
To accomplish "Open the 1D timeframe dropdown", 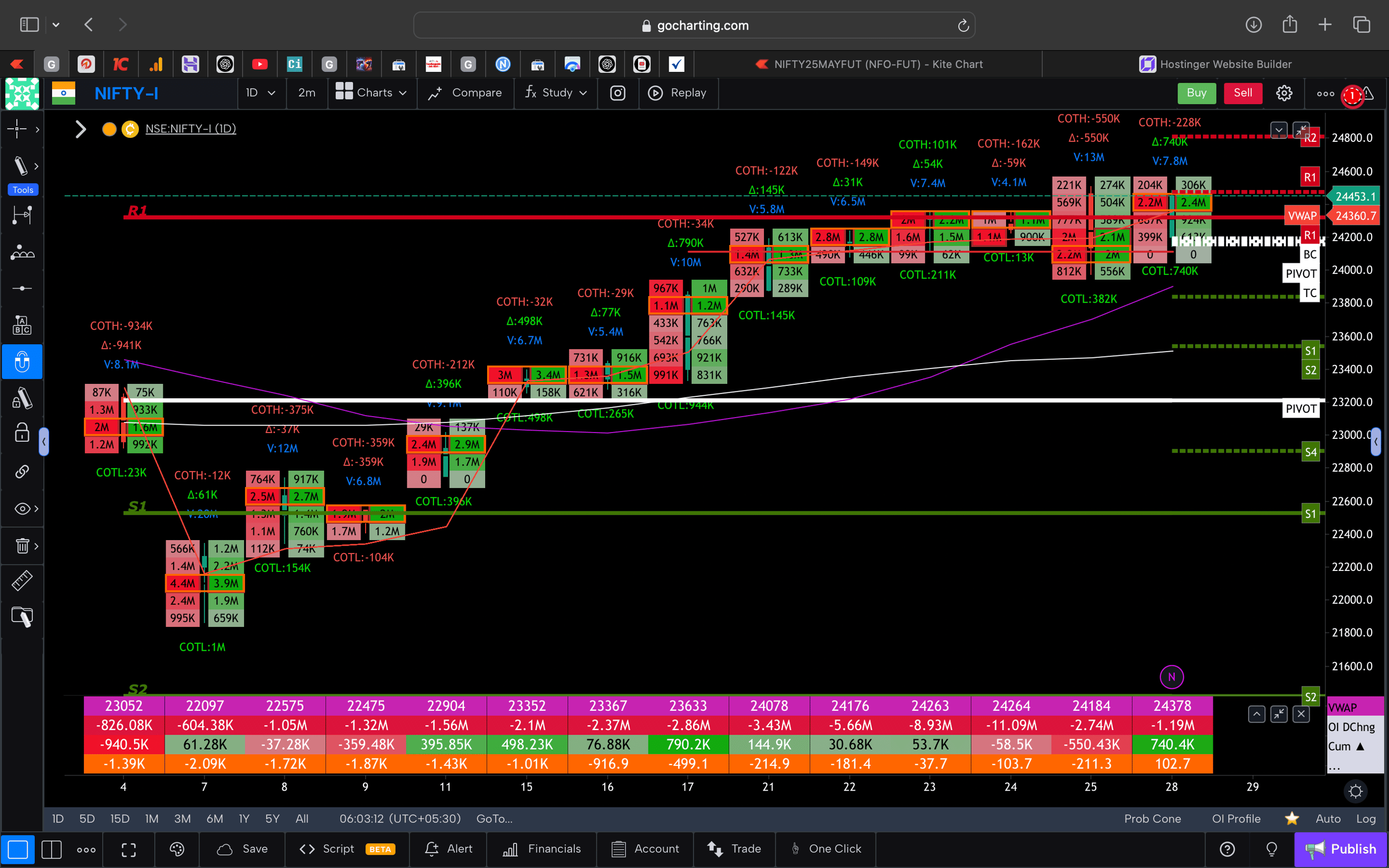I will tap(261, 92).
